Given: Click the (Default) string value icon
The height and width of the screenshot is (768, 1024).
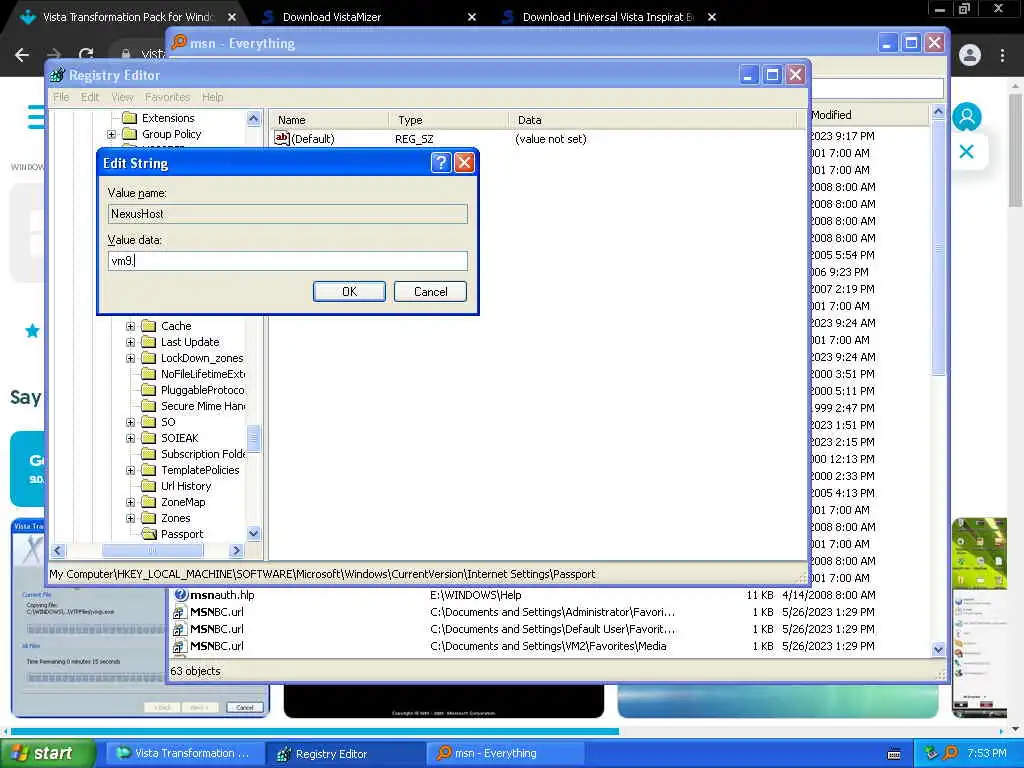Looking at the screenshot, I should pyautogui.click(x=281, y=138).
